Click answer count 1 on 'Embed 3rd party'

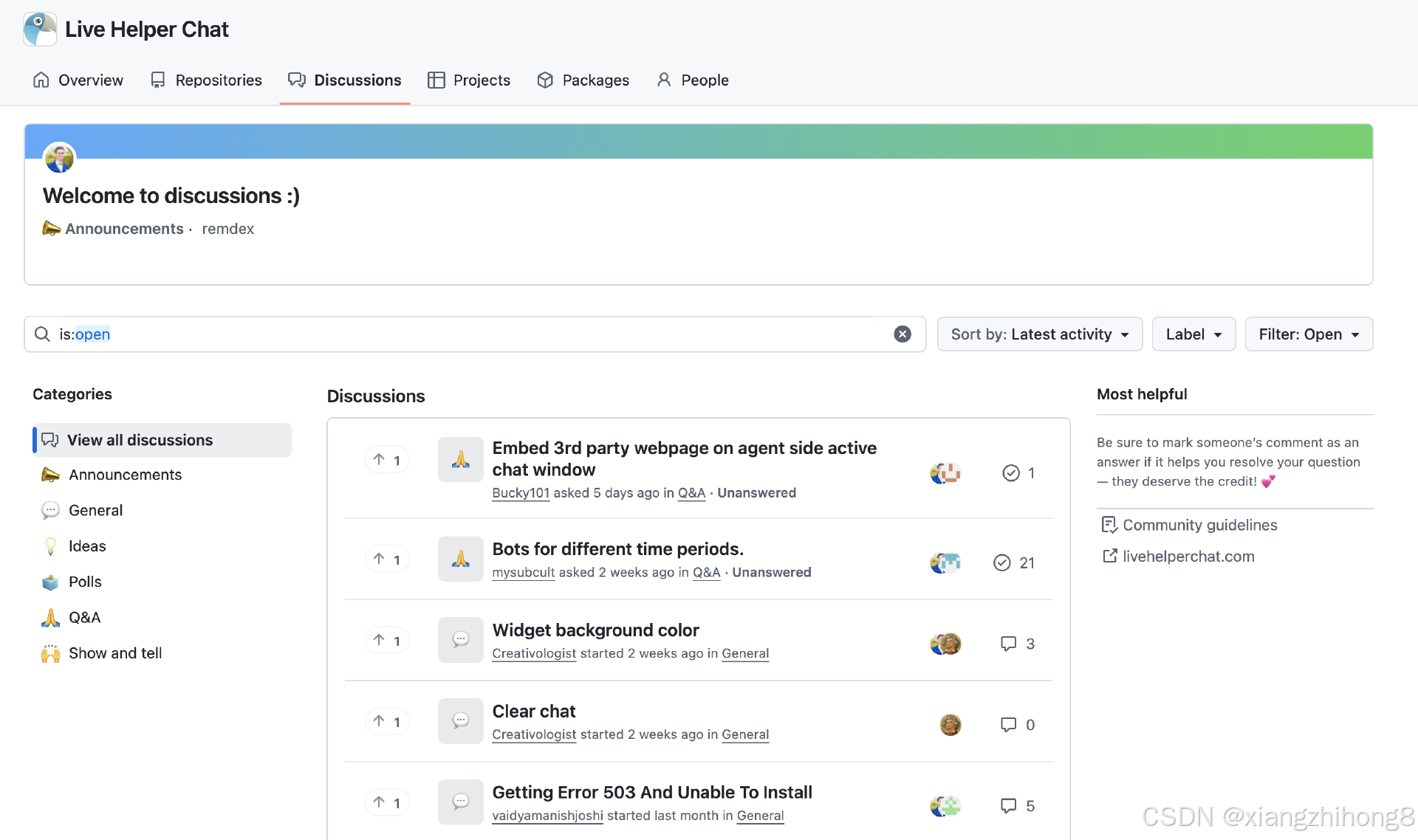point(1018,473)
